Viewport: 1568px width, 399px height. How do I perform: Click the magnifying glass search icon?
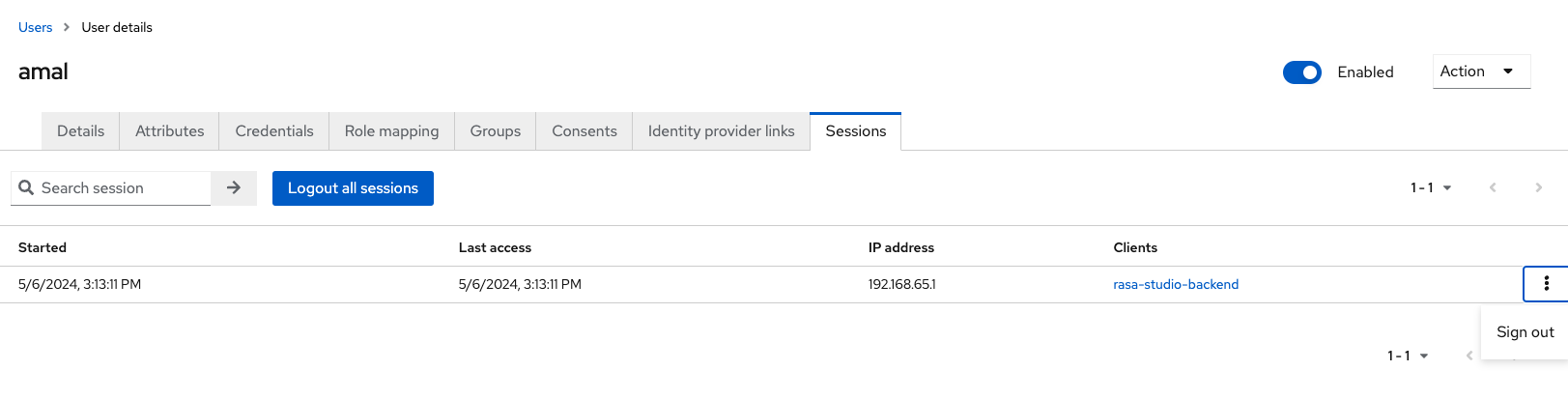(26, 187)
